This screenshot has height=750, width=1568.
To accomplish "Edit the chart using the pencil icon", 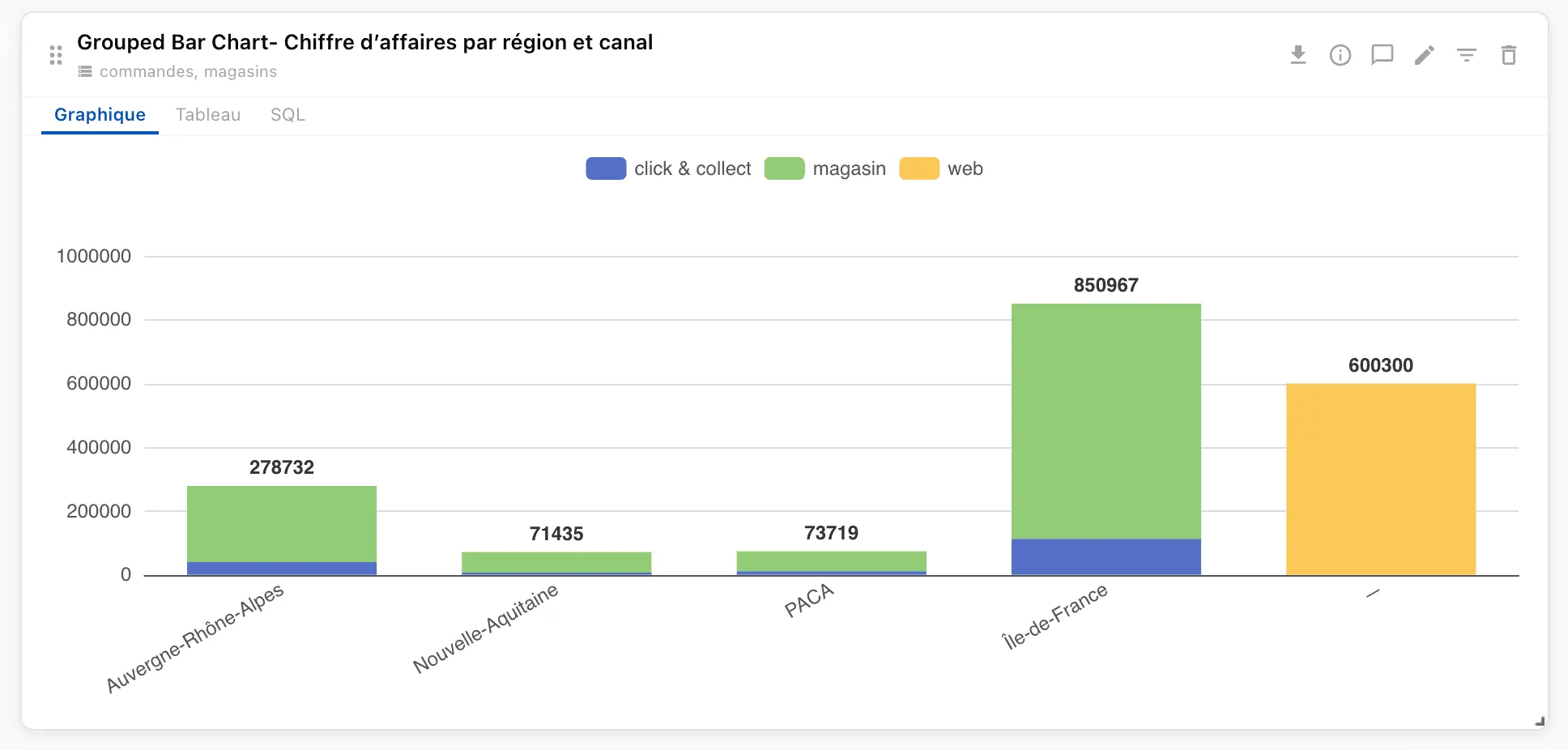I will pos(1425,55).
